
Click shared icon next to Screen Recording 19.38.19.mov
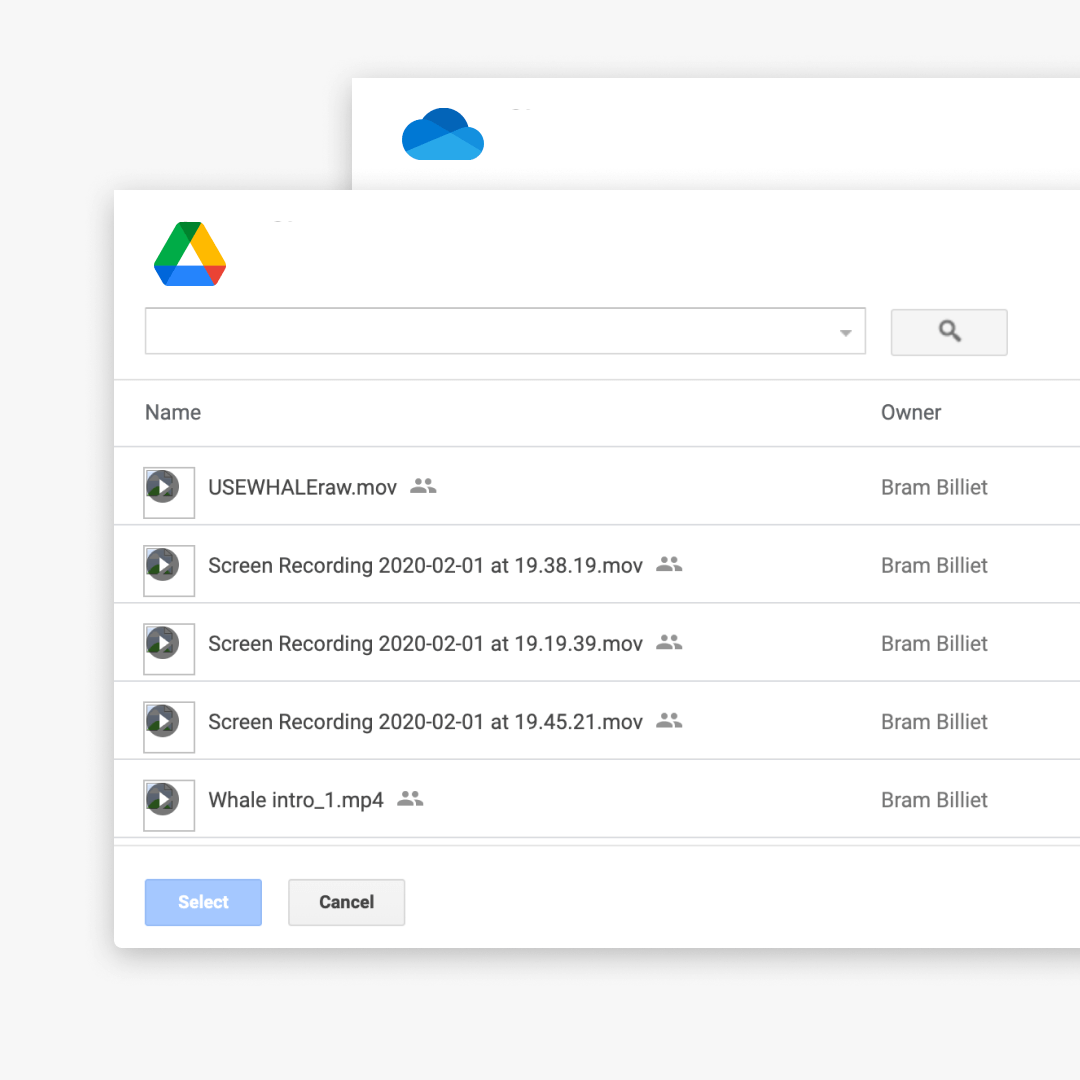click(x=669, y=564)
